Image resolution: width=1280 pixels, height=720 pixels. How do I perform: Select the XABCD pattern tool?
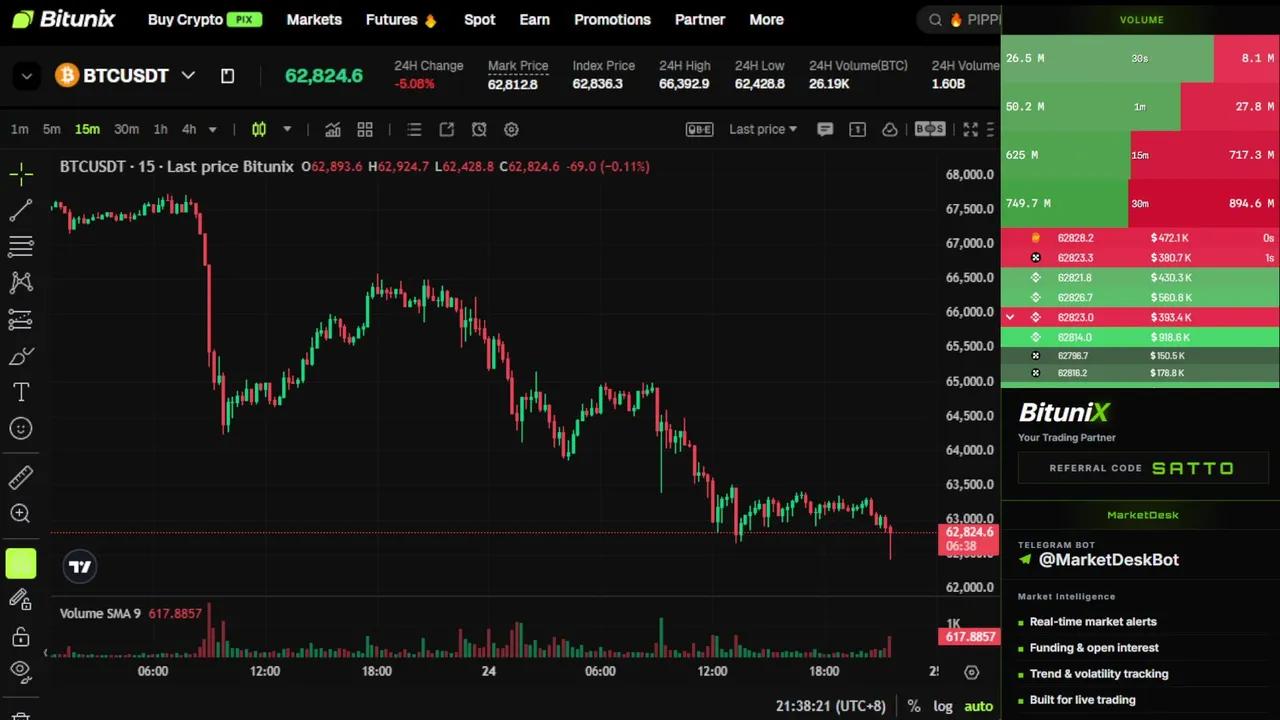[21, 283]
